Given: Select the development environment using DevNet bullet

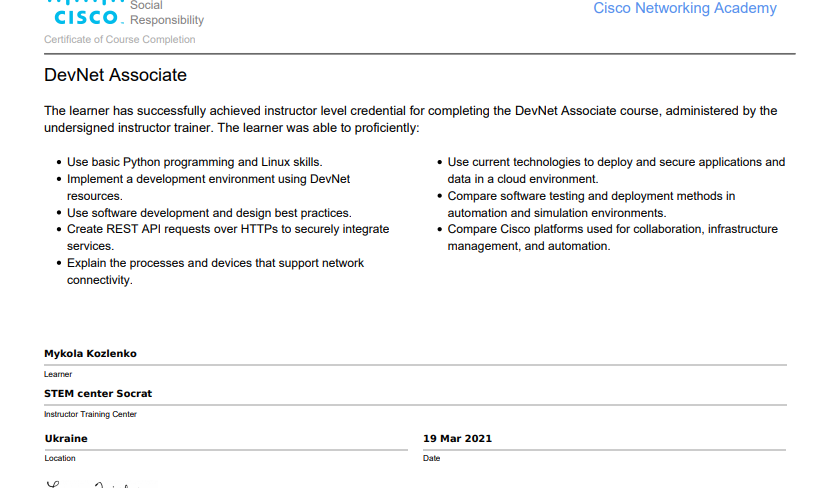Looking at the screenshot, I should click(208, 187).
